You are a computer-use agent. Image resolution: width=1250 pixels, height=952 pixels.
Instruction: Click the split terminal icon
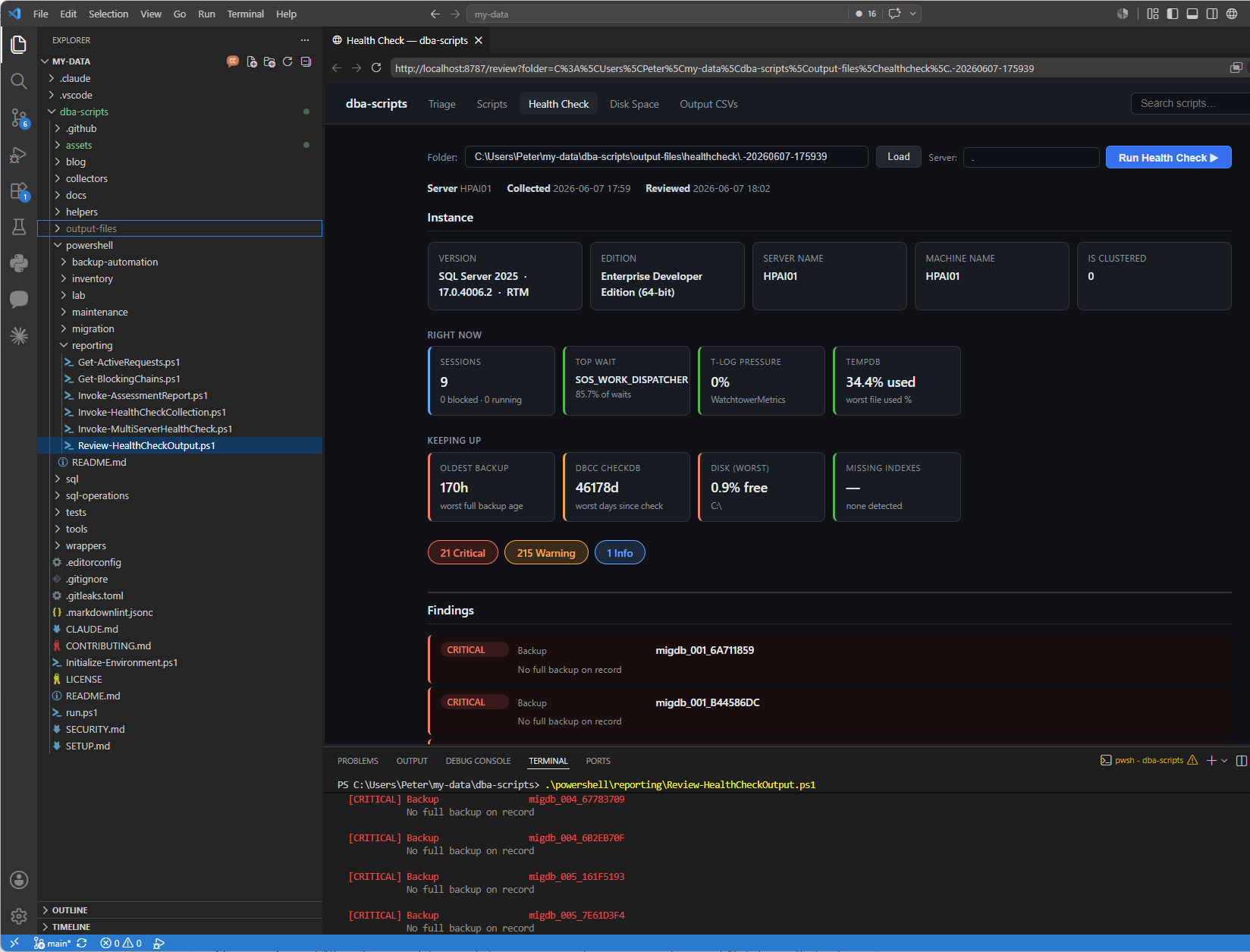(x=1241, y=760)
